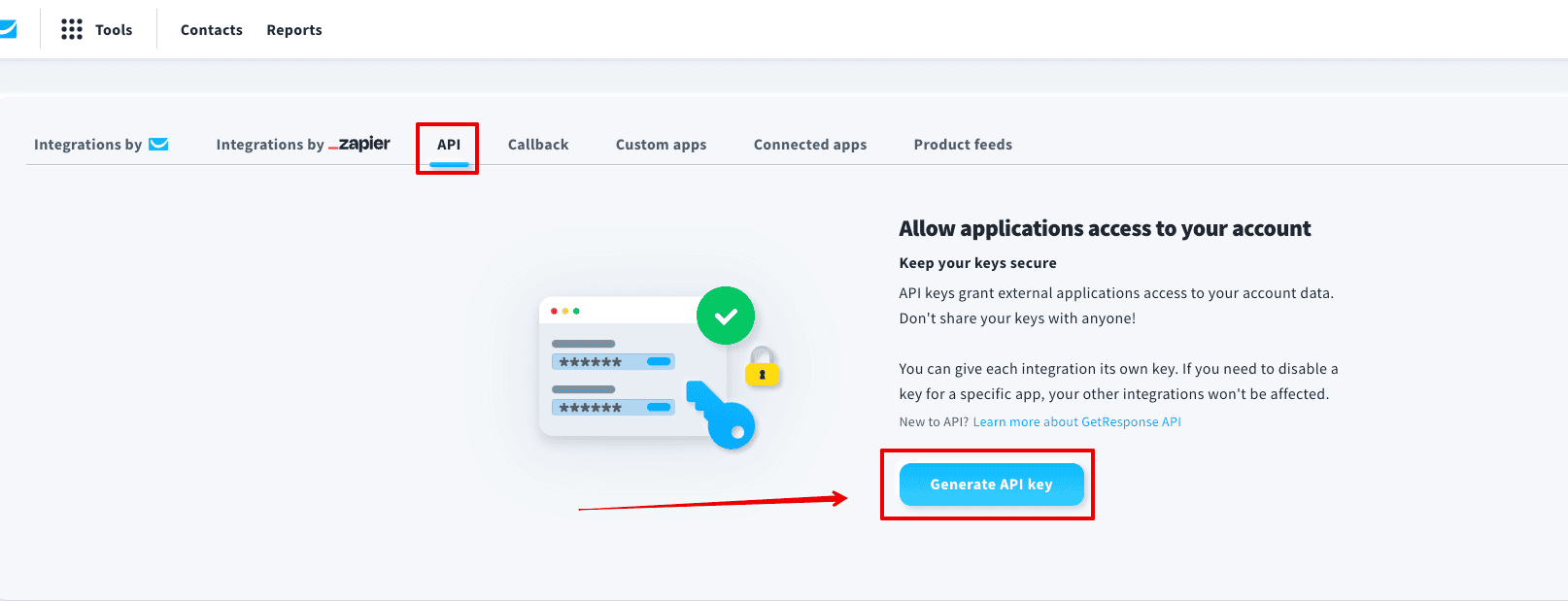Click the first masked key field in illustration

click(613, 362)
